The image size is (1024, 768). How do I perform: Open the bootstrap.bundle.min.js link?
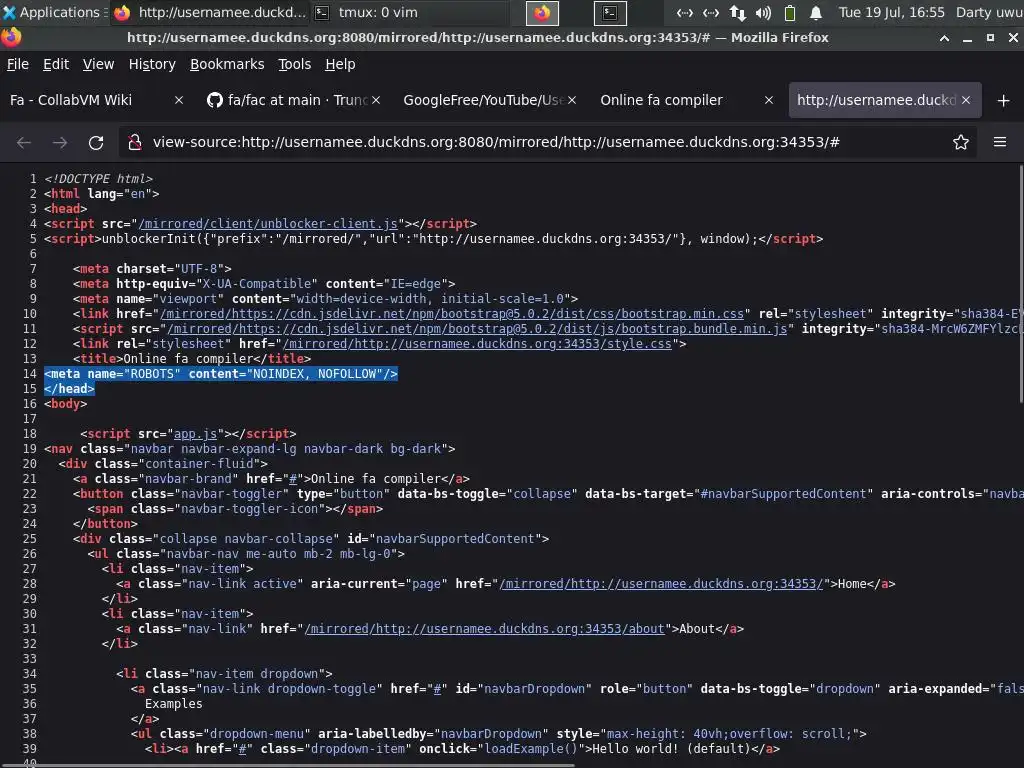[x=477, y=329]
